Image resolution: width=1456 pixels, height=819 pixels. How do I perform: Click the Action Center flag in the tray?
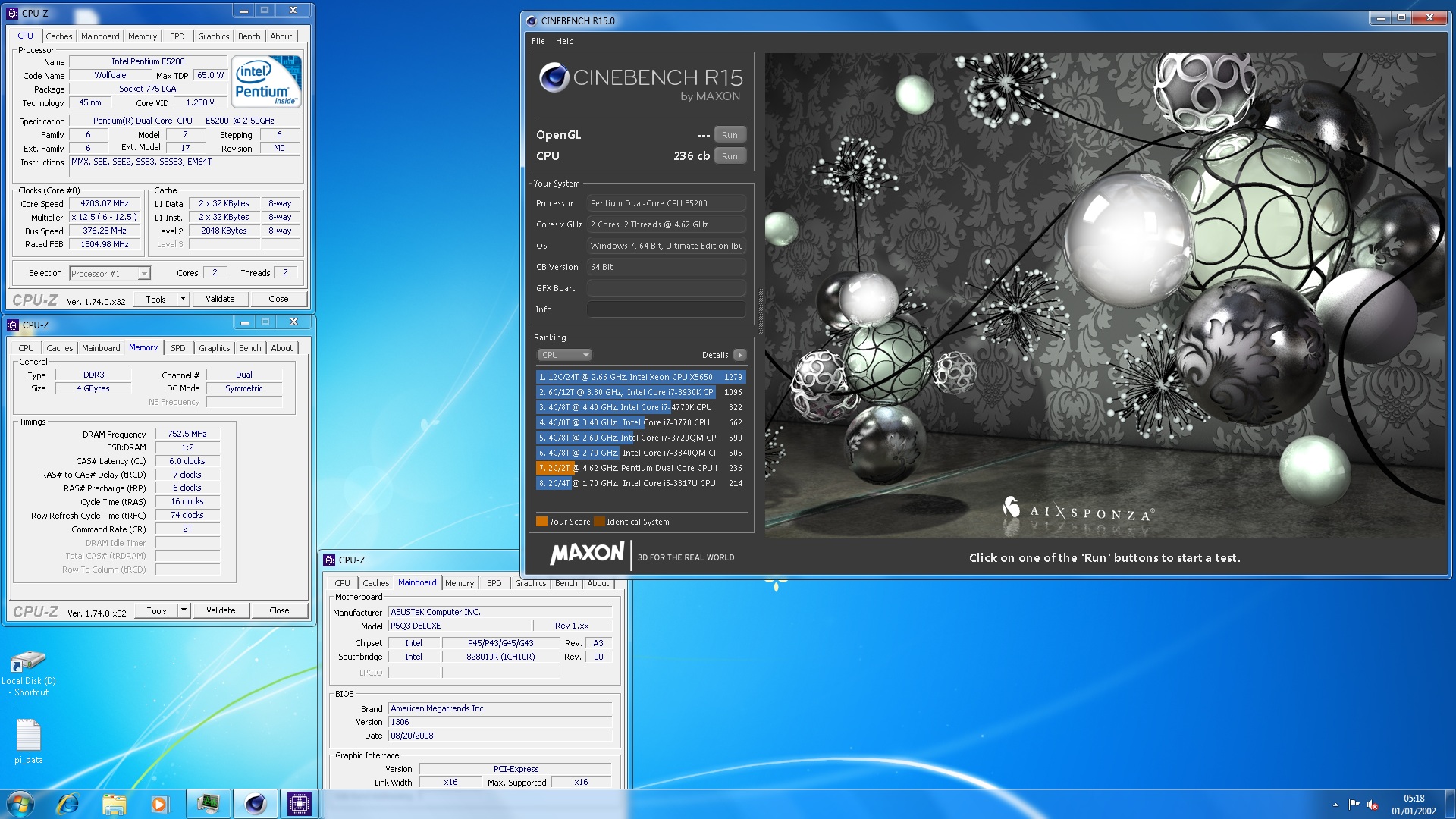1354,805
